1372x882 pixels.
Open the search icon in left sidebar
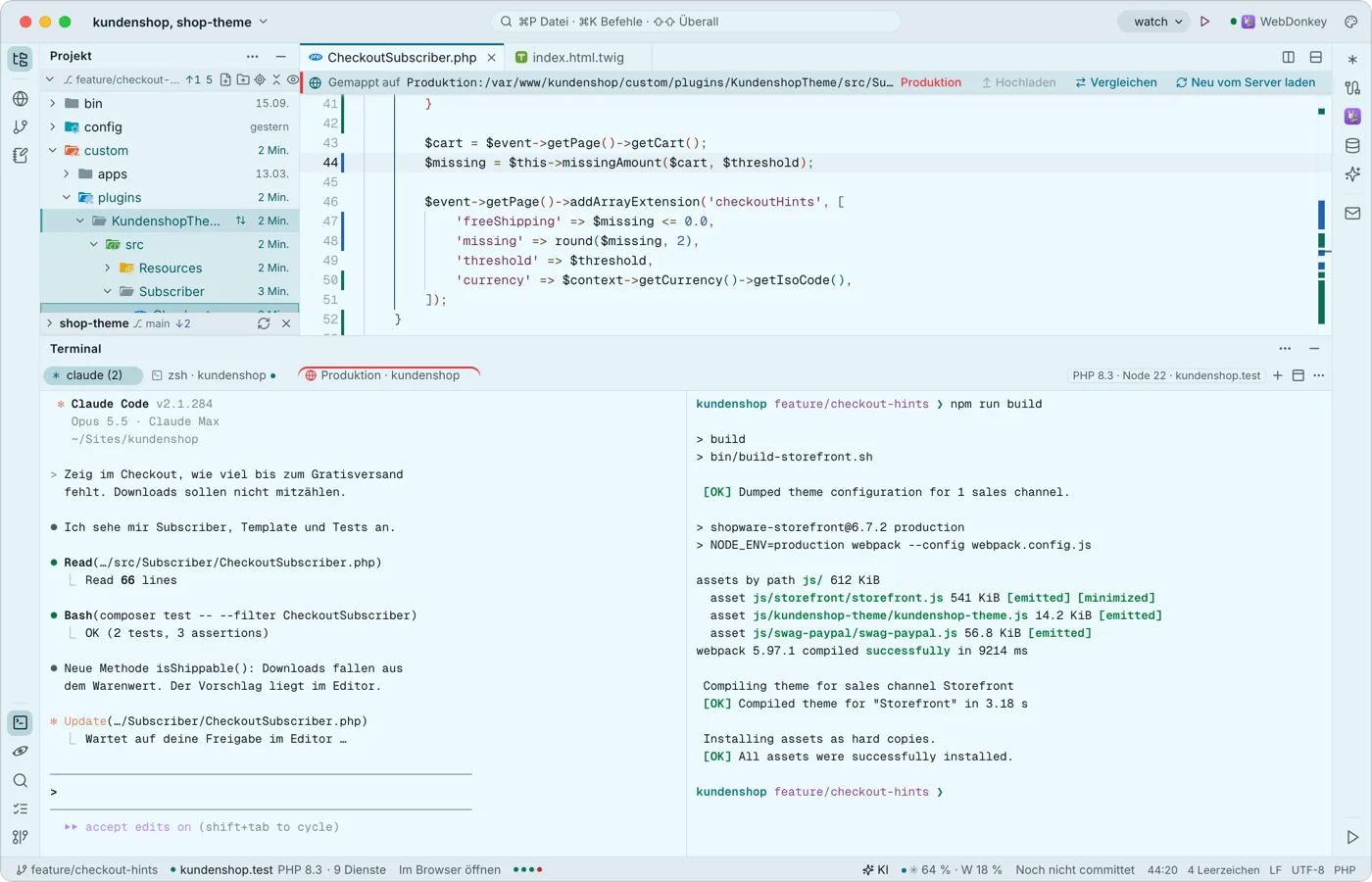coord(21,781)
